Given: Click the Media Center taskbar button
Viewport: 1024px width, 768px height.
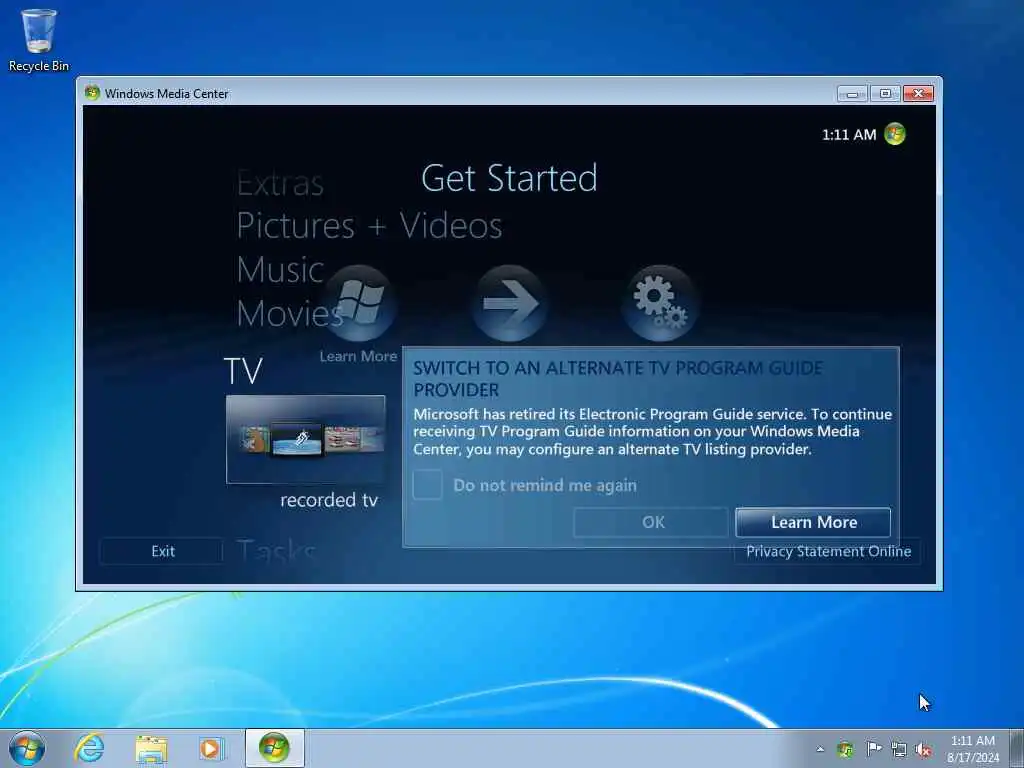Looking at the screenshot, I should pyautogui.click(x=274, y=748).
